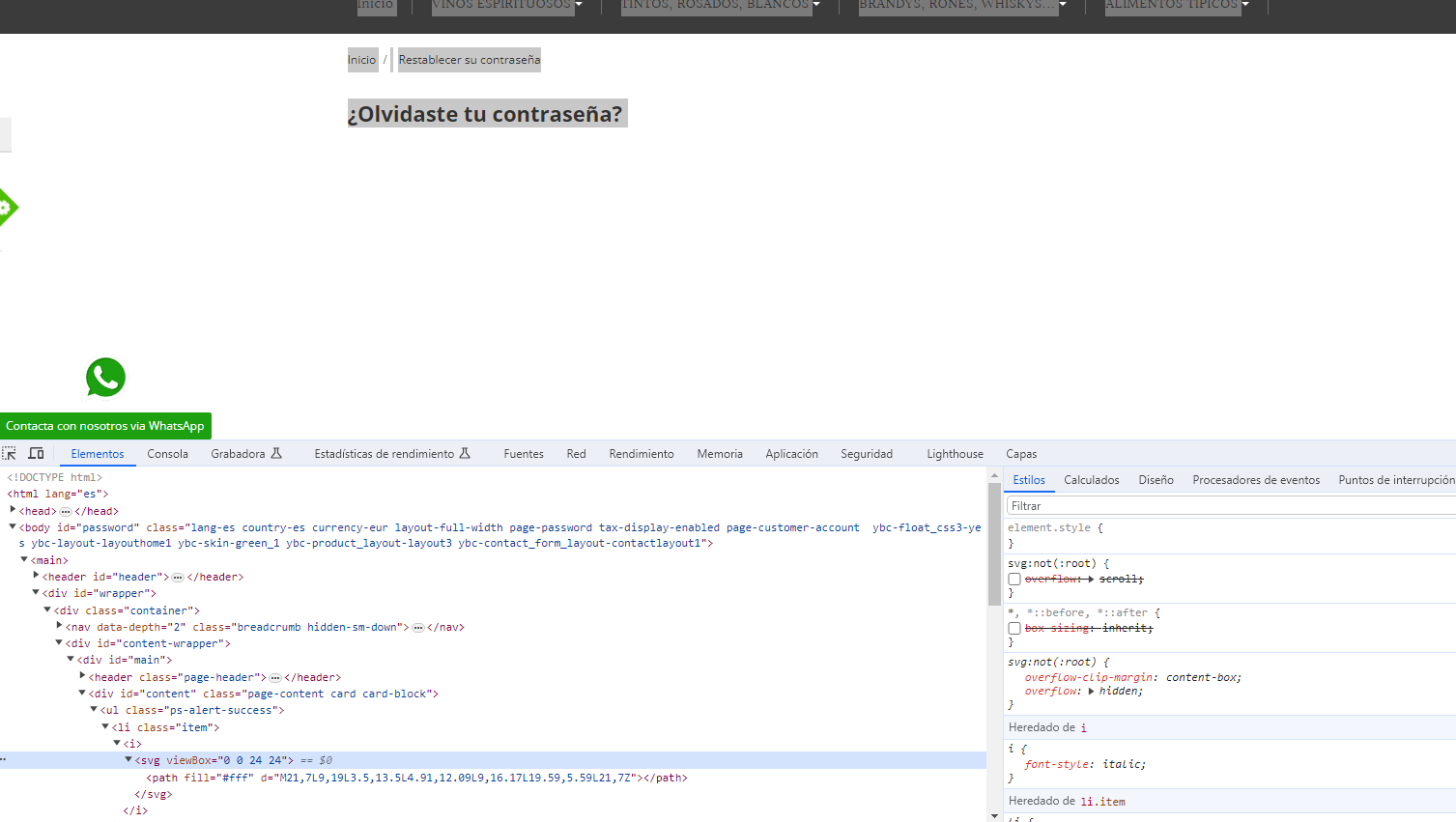Viewport: 1456px width, 822px height.
Task: Switch to the Consola tab
Action: tap(168, 453)
